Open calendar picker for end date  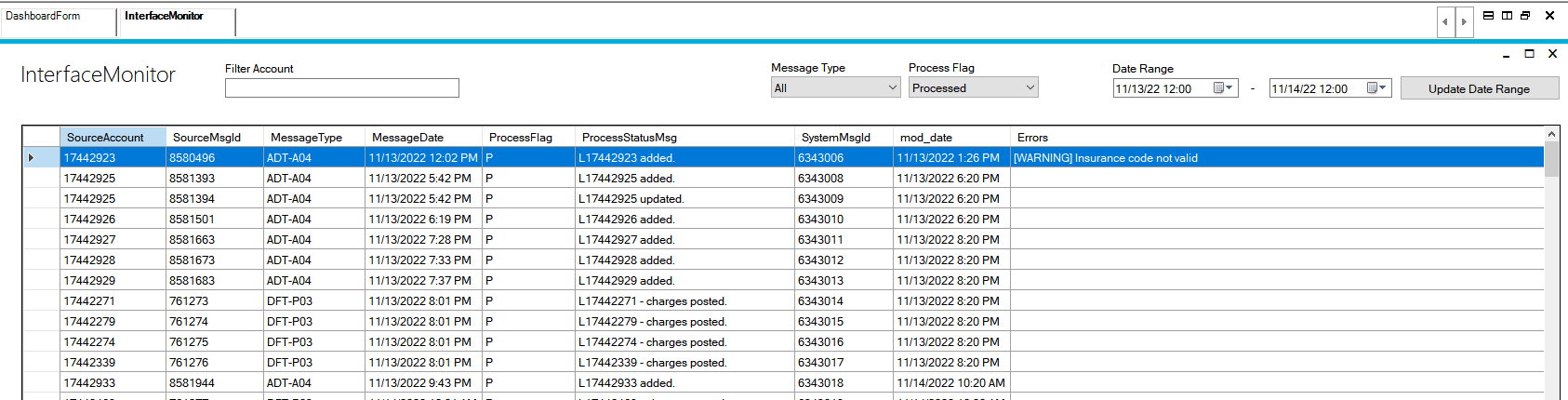tap(1376, 88)
